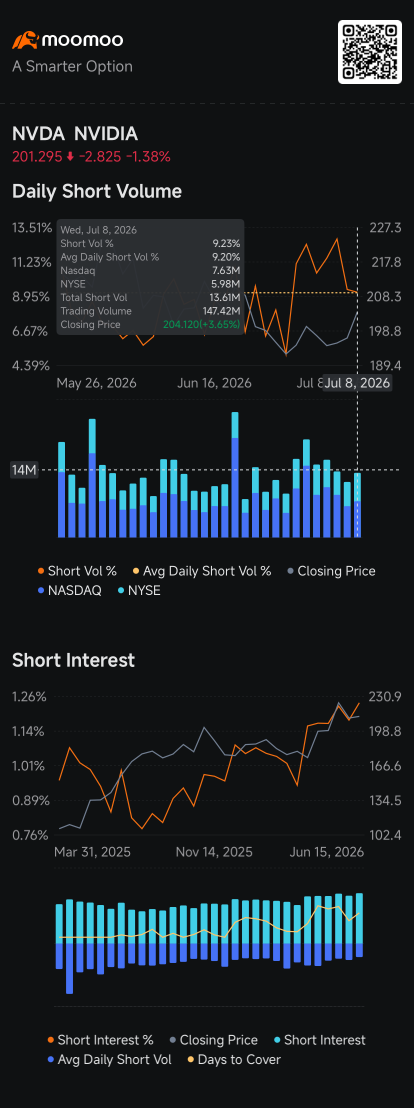Click the 14M volume axis label
Screen dimensions: 414x1108
(23, 470)
